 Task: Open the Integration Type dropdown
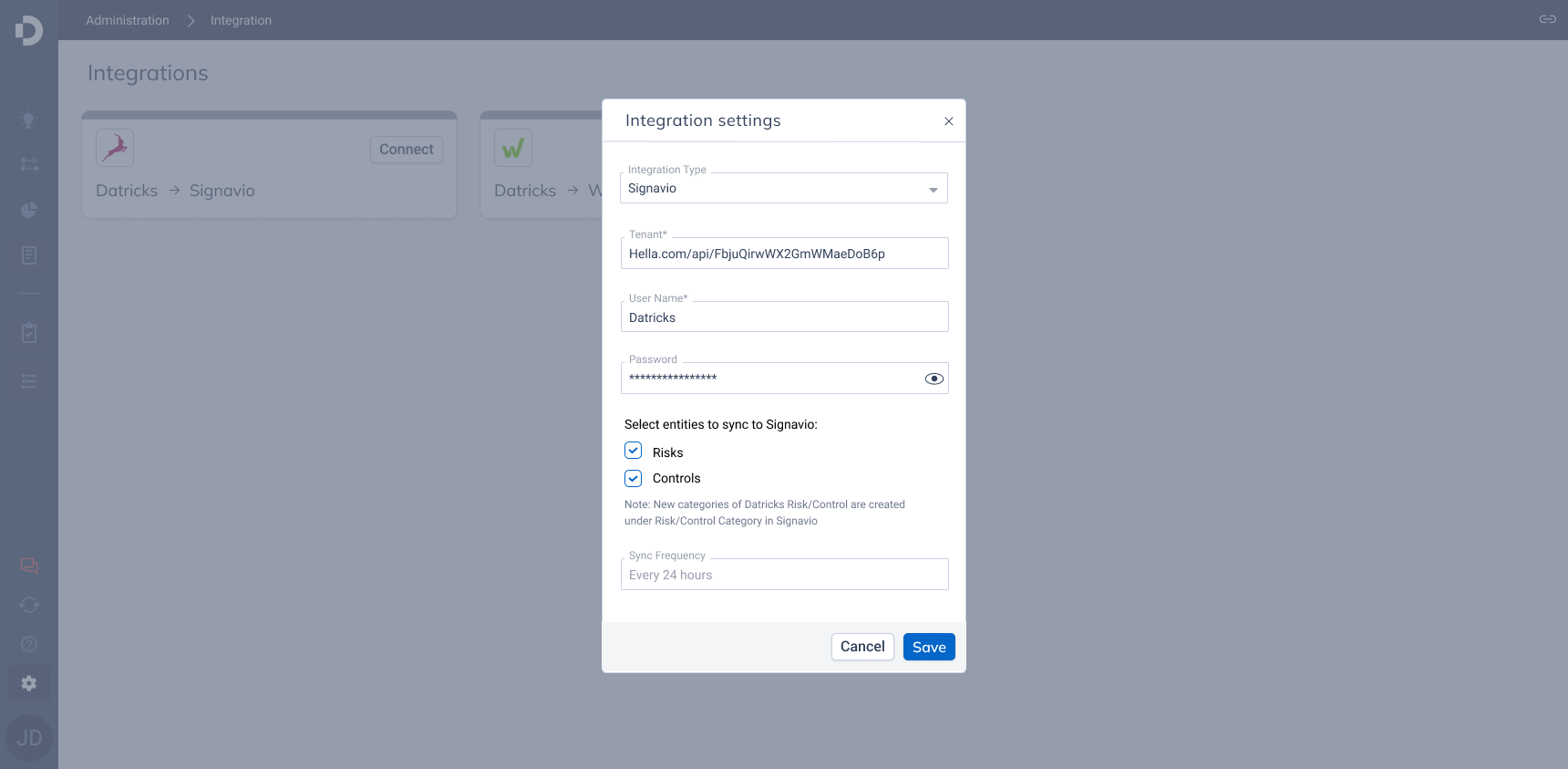coord(784,188)
